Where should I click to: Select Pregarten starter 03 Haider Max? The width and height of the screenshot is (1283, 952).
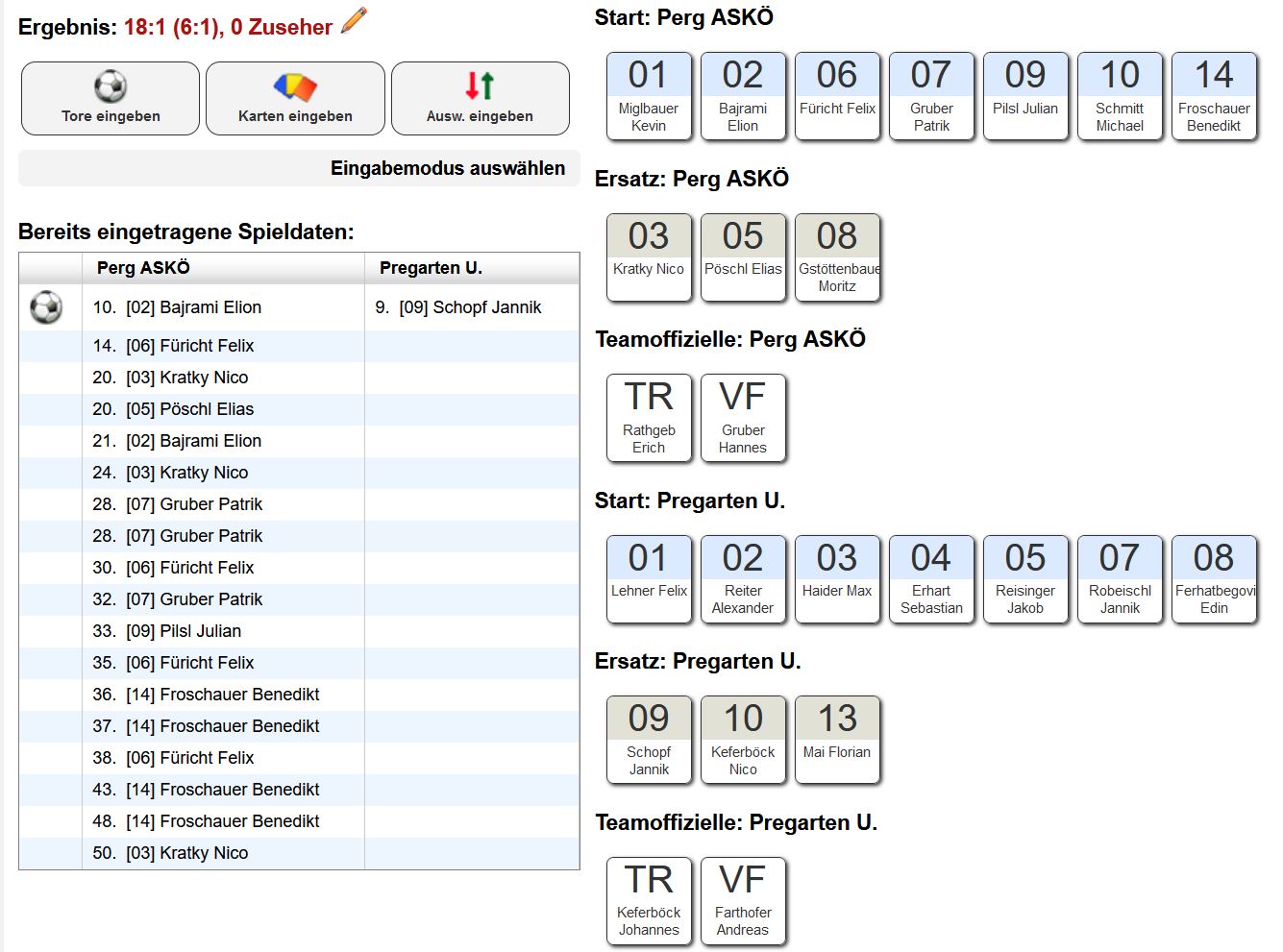click(x=837, y=579)
